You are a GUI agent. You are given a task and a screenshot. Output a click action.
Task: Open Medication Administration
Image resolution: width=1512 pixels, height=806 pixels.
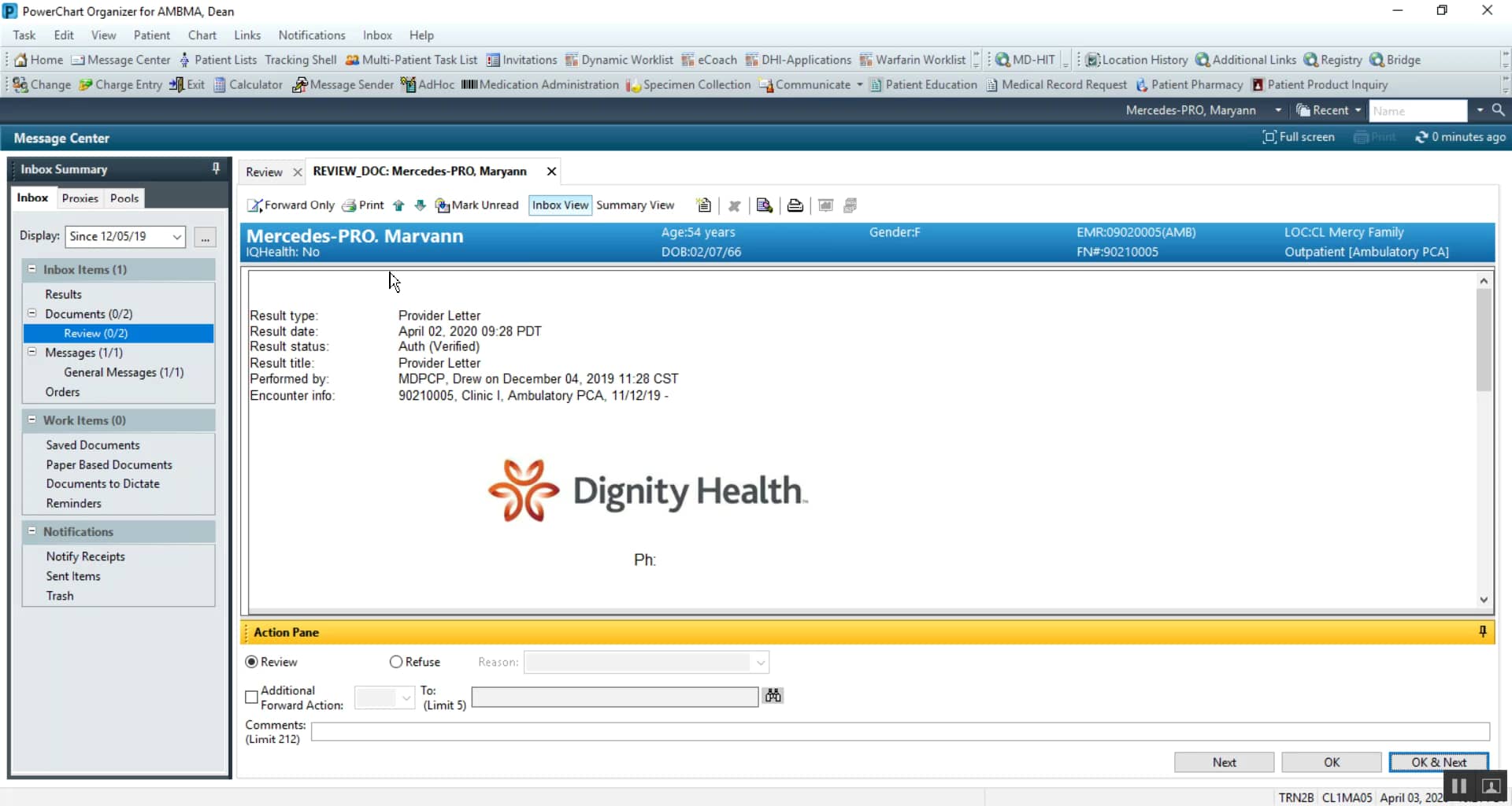pos(539,84)
